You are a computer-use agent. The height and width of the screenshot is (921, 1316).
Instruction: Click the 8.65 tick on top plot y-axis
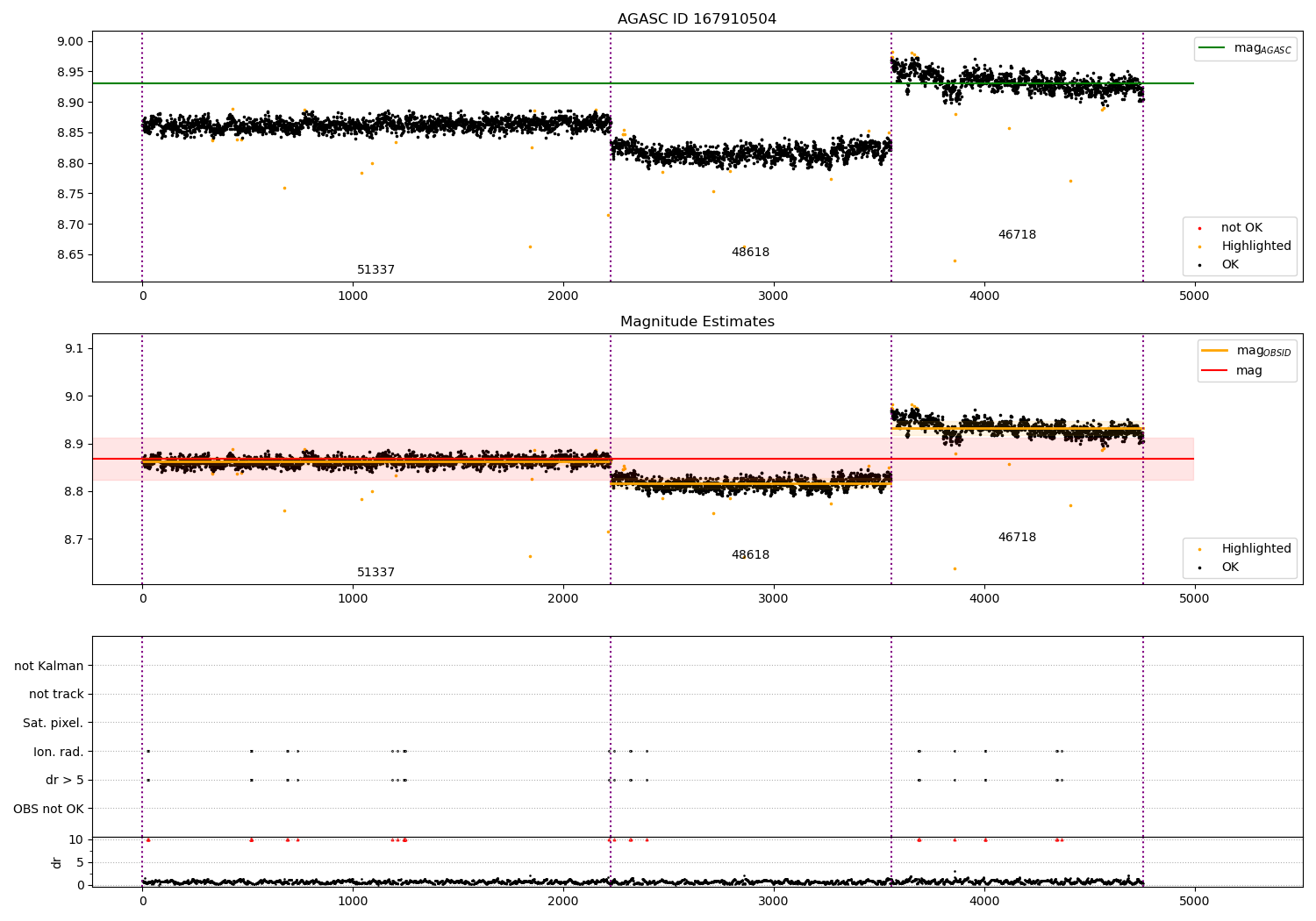(x=71, y=255)
